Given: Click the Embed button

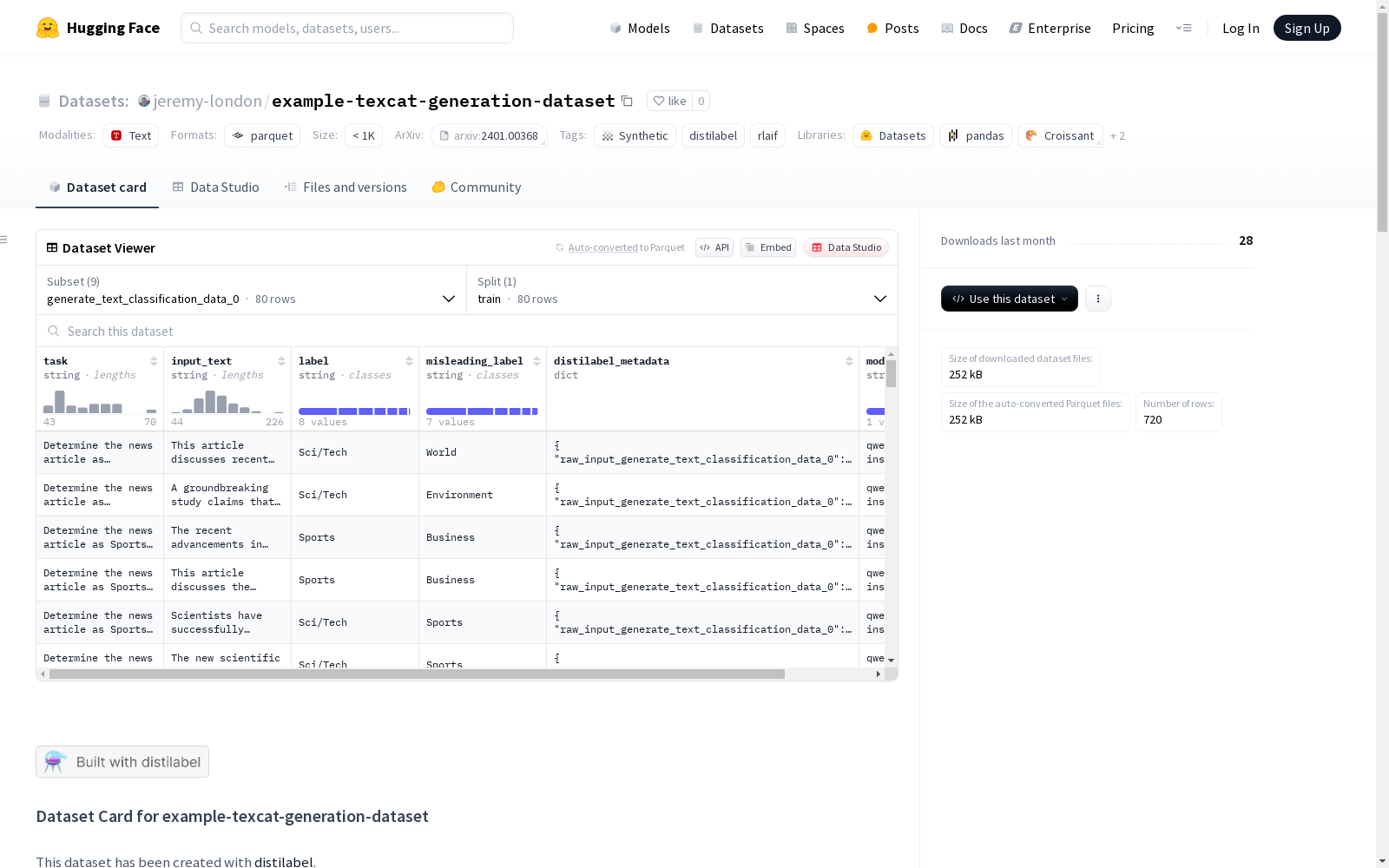Looking at the screenshot, I should (x=768, y=247).
